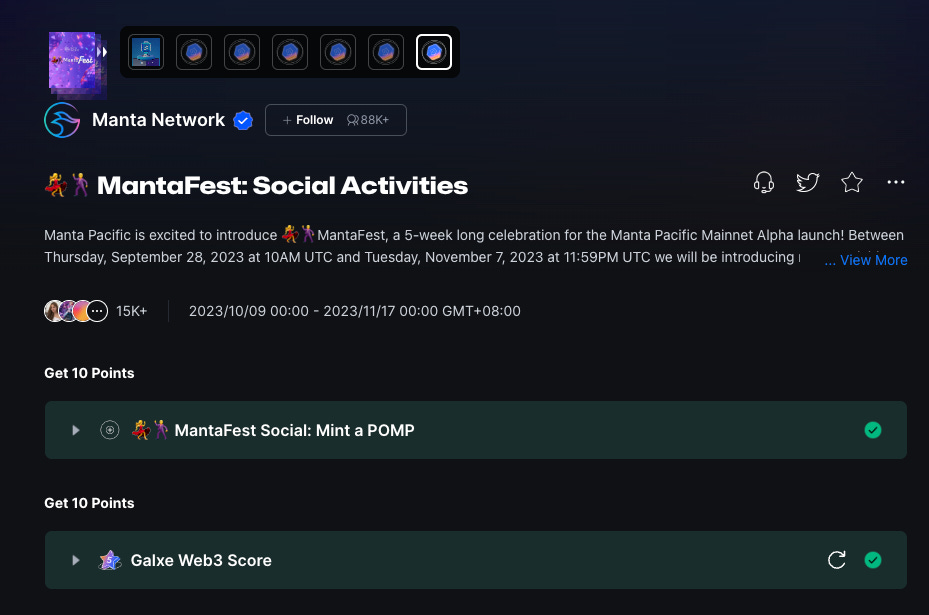Favorite the campaign with star icon
Screen dimensions: 929x615
coord(851,182)
